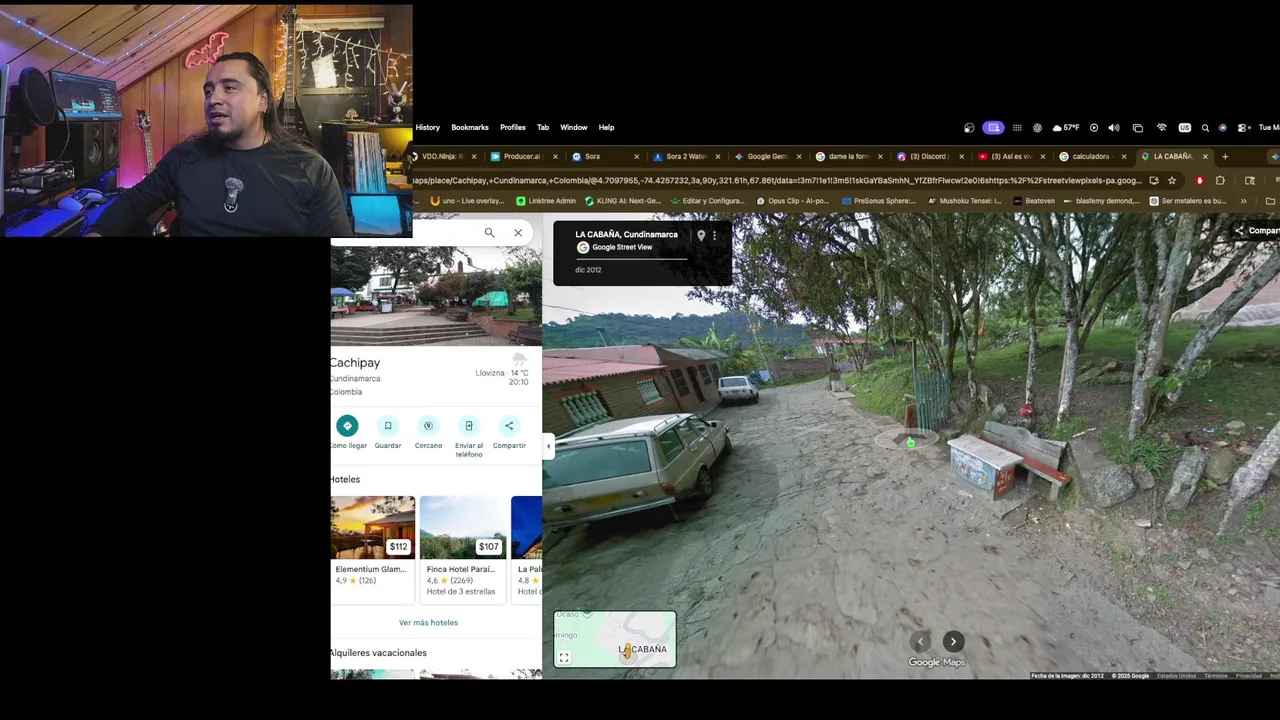Open Elementium Glam hotel card
Screen dimensions: 1280x720
click(x=373, y=550)
